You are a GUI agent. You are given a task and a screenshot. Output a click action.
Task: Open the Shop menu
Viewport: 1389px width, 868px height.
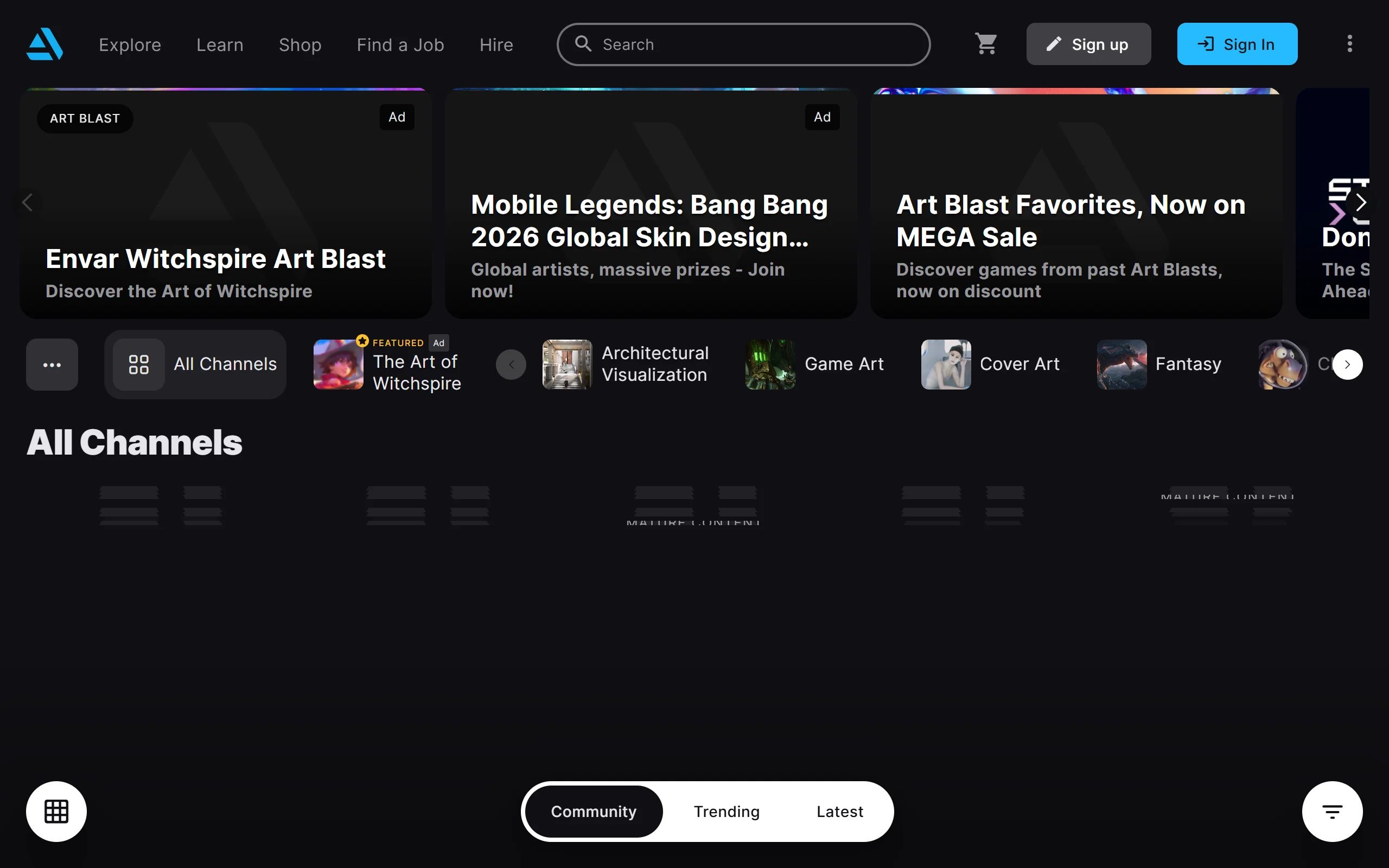pyautogui.click(x=300, y=45)
